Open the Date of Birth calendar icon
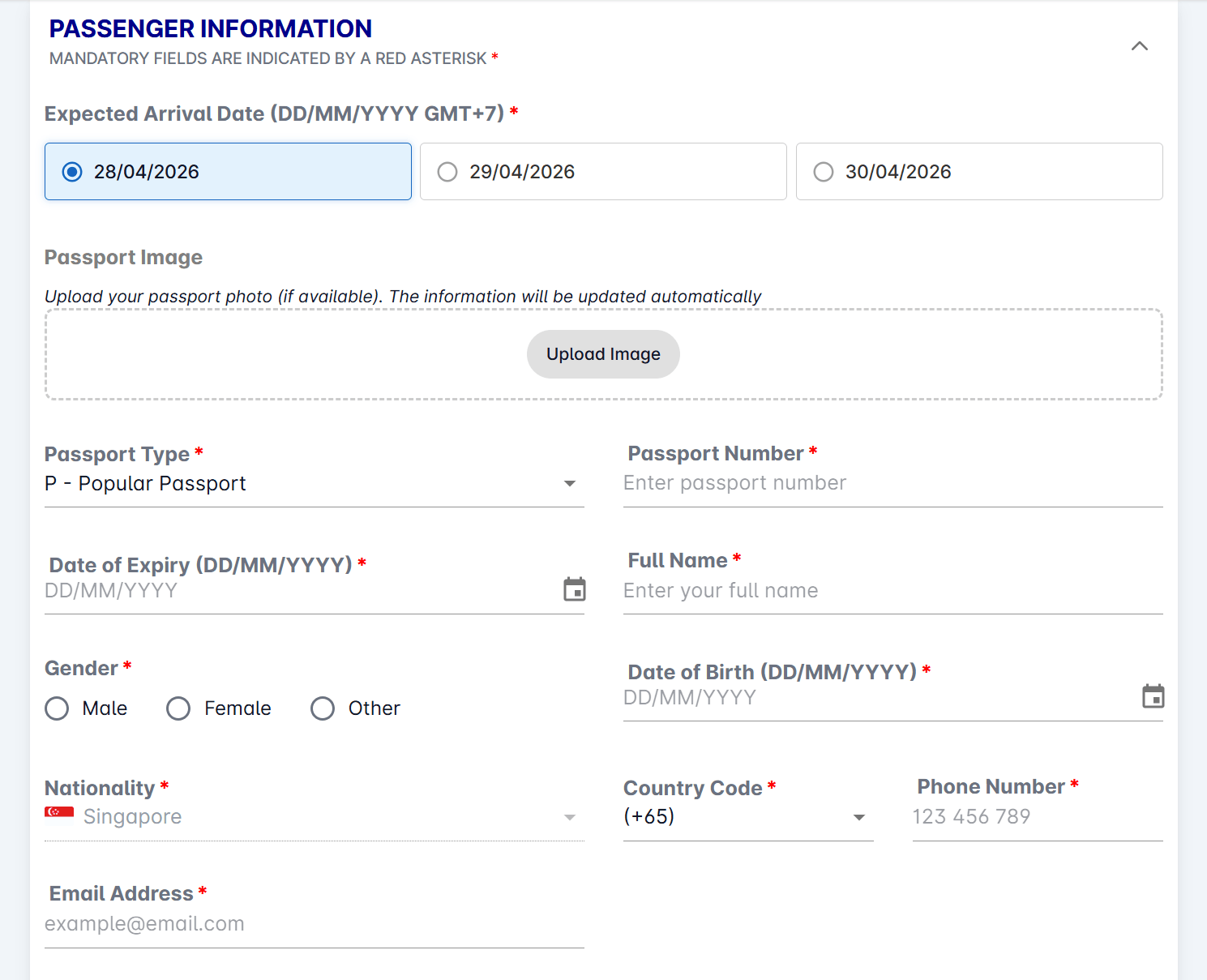The image size is (1207, 980). (x=1153, y=696)
